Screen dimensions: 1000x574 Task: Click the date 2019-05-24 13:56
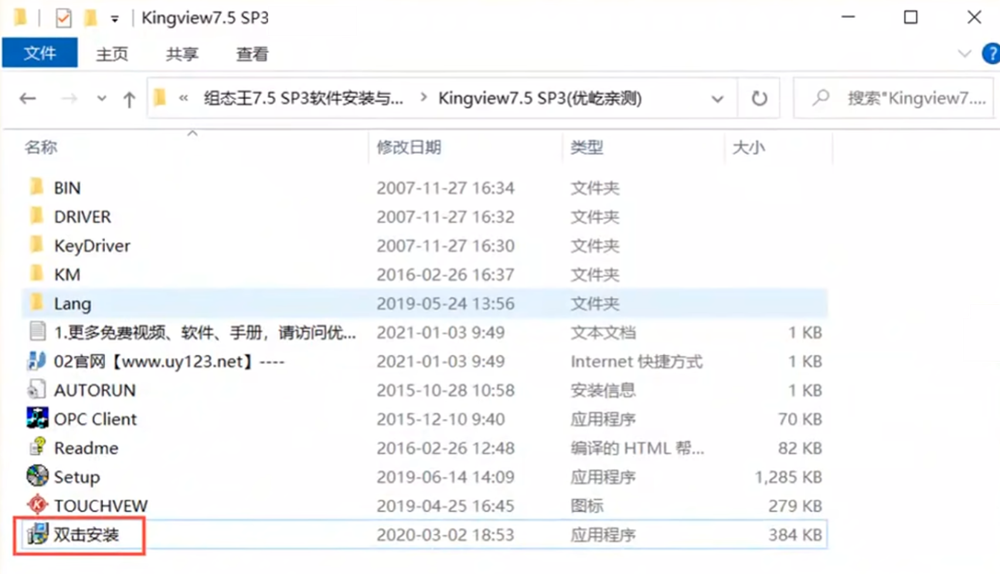(x=445, y=303)
